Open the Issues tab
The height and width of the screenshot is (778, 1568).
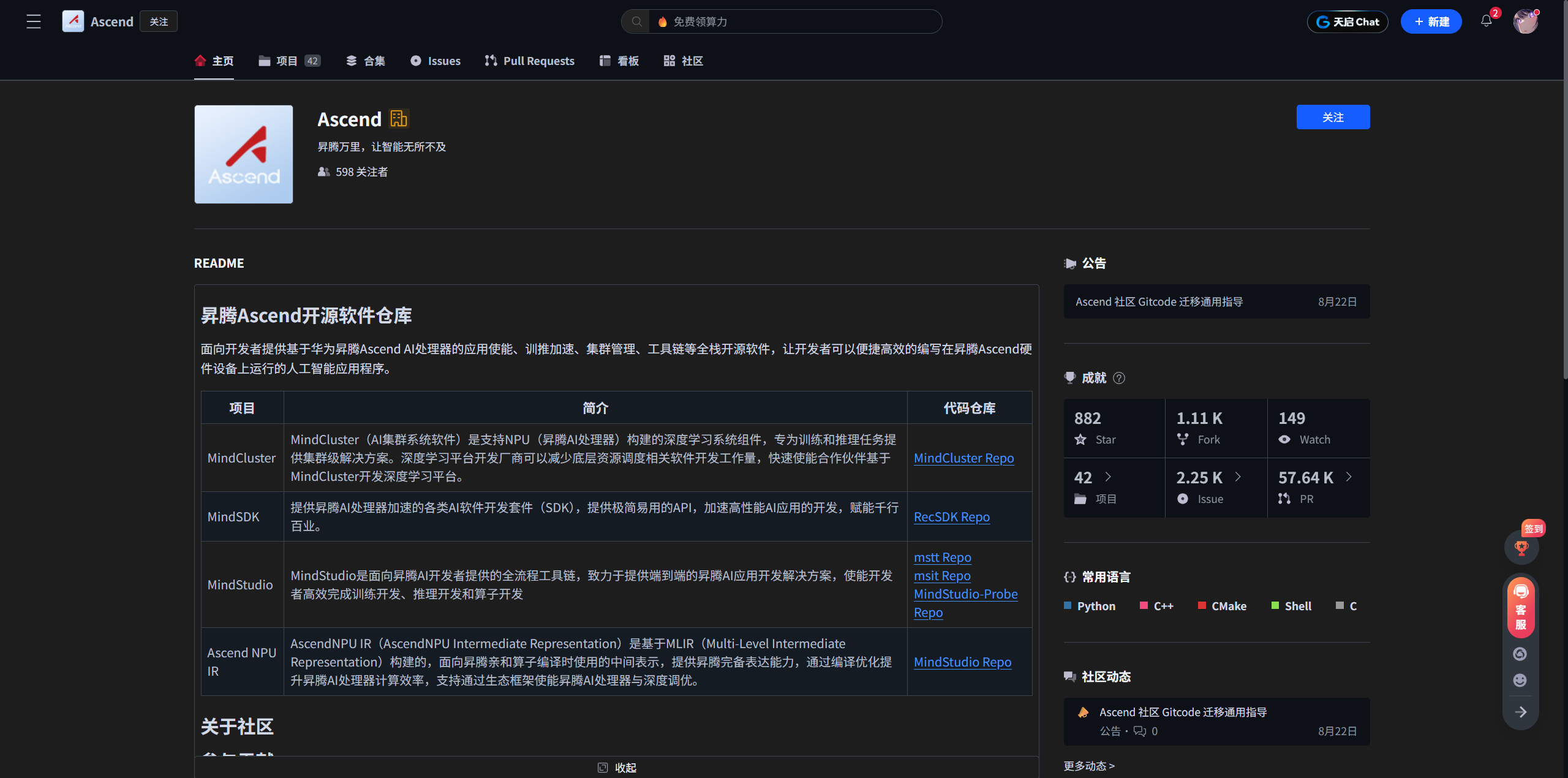(x=435, y=61)
